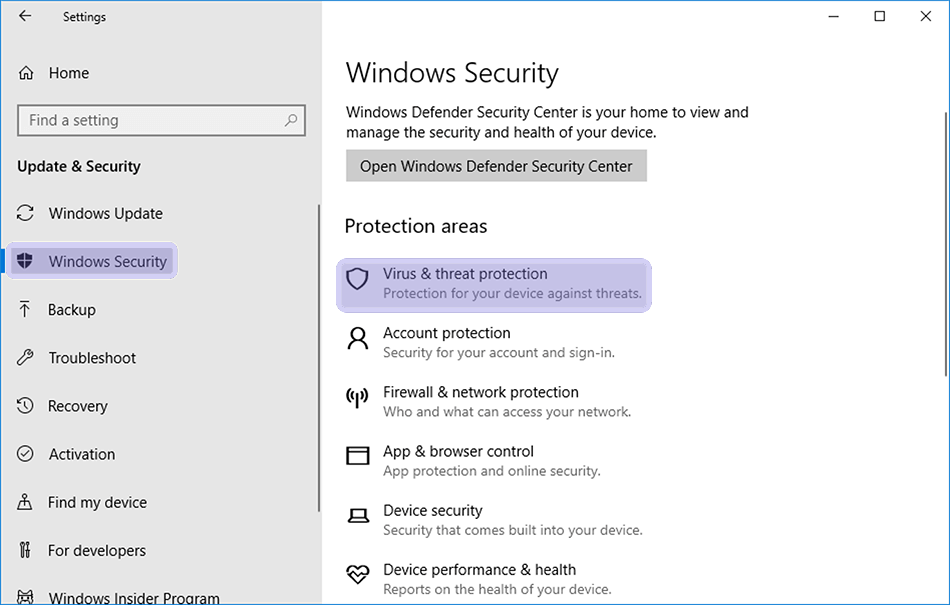
Task: Click the For developers tools icon
Action: pos(25,549)
